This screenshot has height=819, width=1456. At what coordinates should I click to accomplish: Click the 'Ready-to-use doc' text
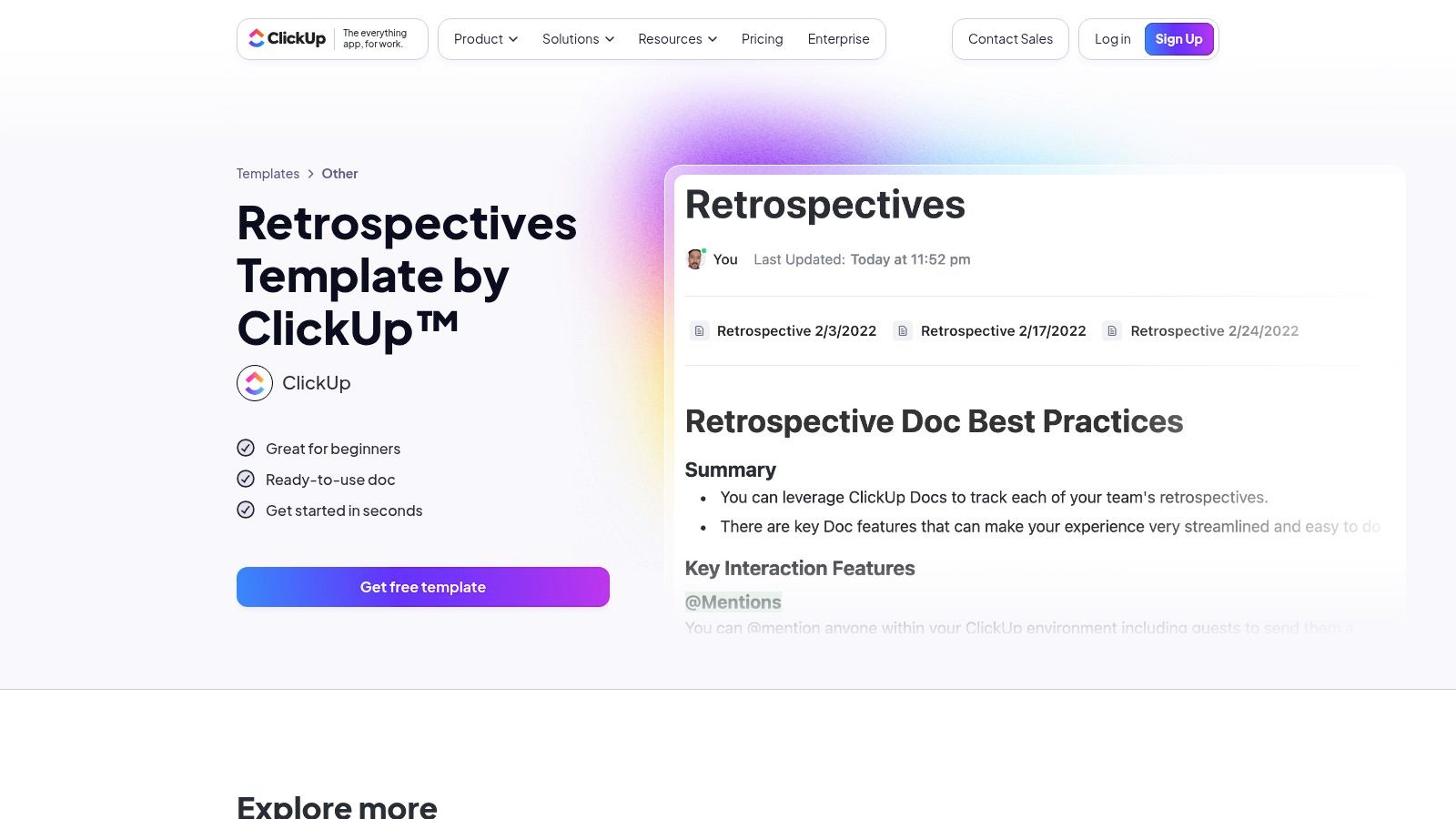(x=330, y=480)
